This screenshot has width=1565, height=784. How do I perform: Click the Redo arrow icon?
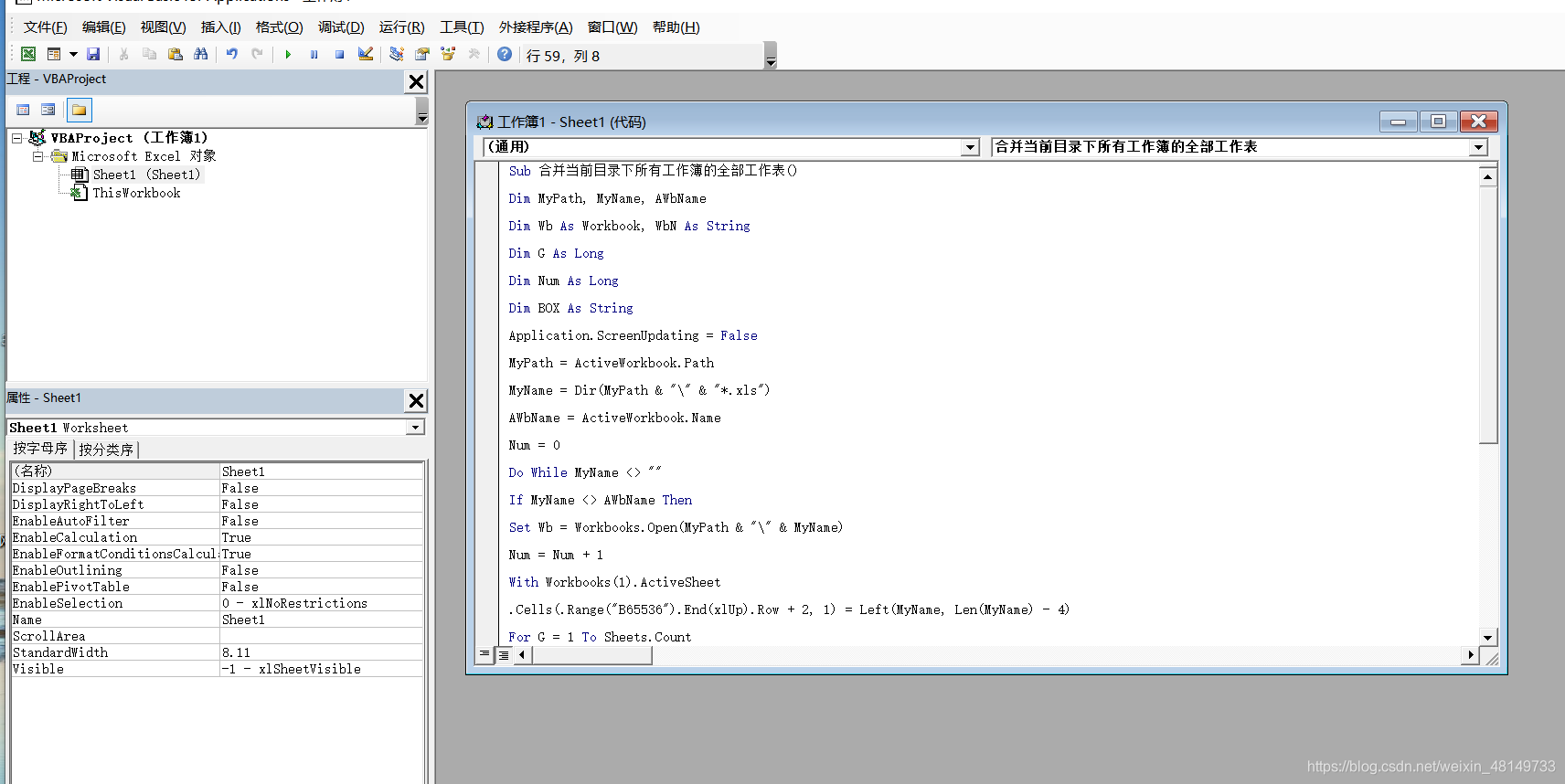[x=258, y=55]
